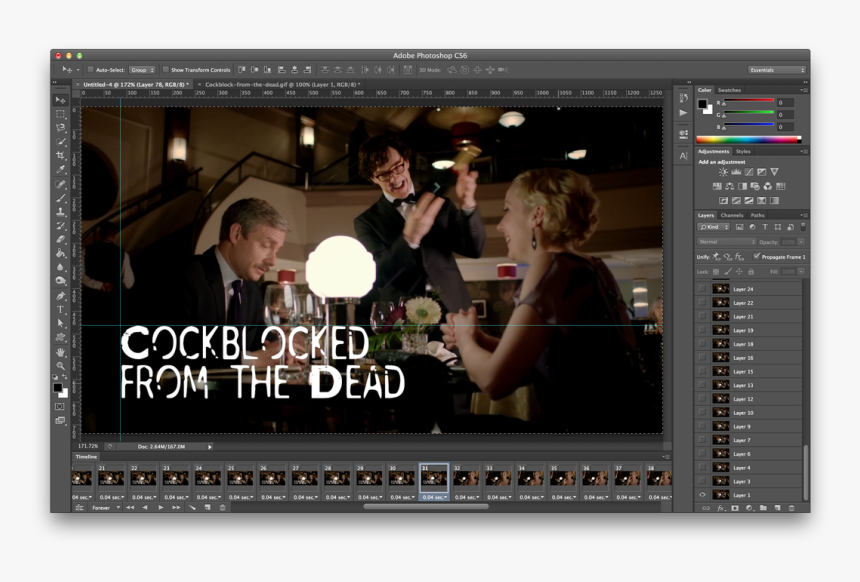Select the Brush tool
This screenshot has width=860, height=582.
tap(60, 198)
